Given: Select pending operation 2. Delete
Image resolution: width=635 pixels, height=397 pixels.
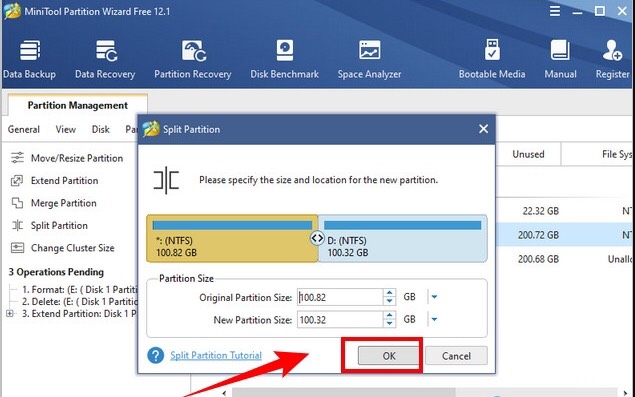Looking at the screenshot, I should [80, 302].
